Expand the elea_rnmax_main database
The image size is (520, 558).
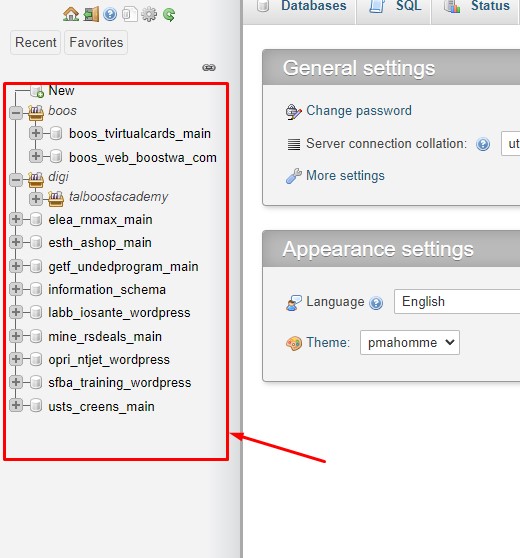coord(16,219)
